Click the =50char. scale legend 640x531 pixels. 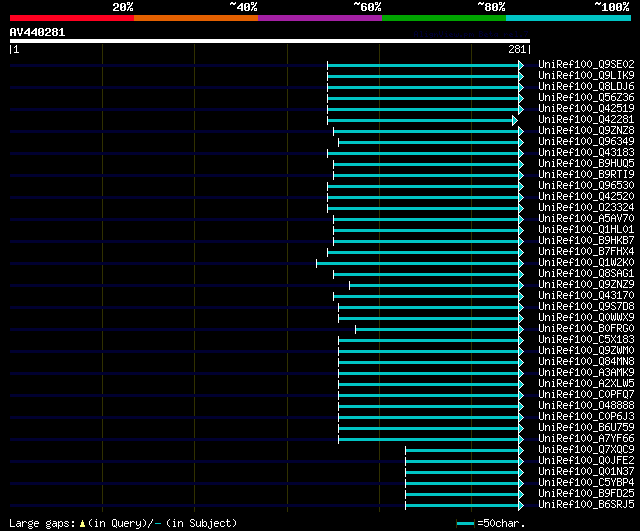(491, 523)
